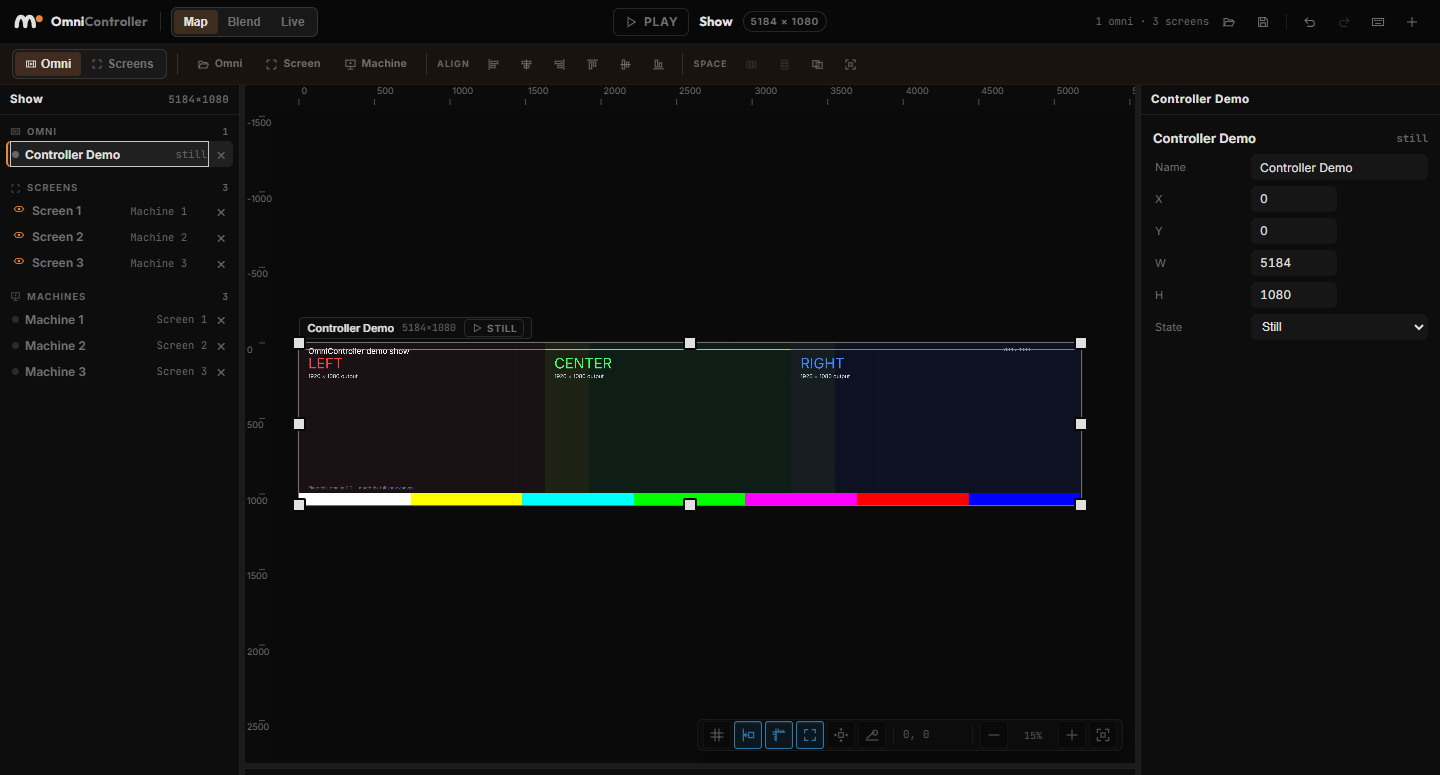Align selection to vertical centers
1440x775 pixels.
tap(625, 64)
